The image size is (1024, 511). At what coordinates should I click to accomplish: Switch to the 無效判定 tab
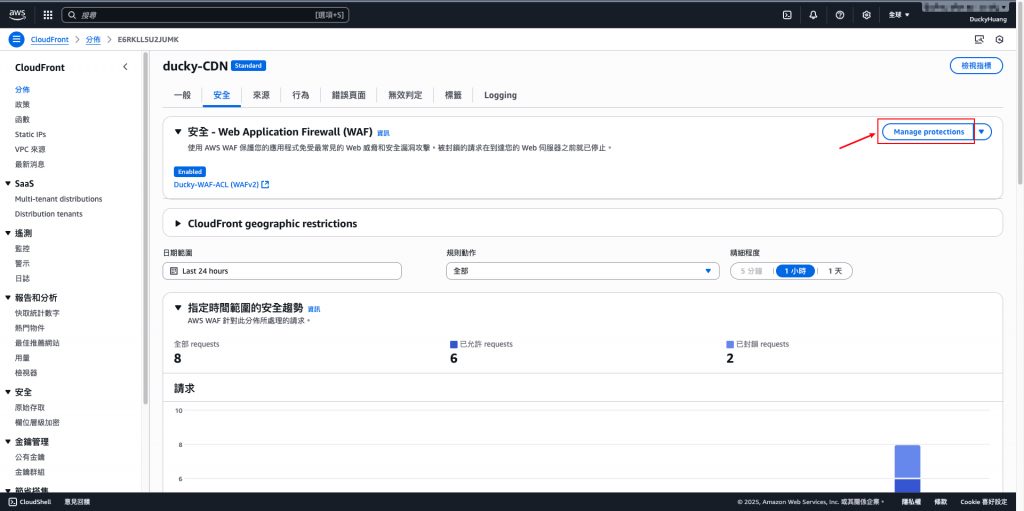tap(405, 95)
